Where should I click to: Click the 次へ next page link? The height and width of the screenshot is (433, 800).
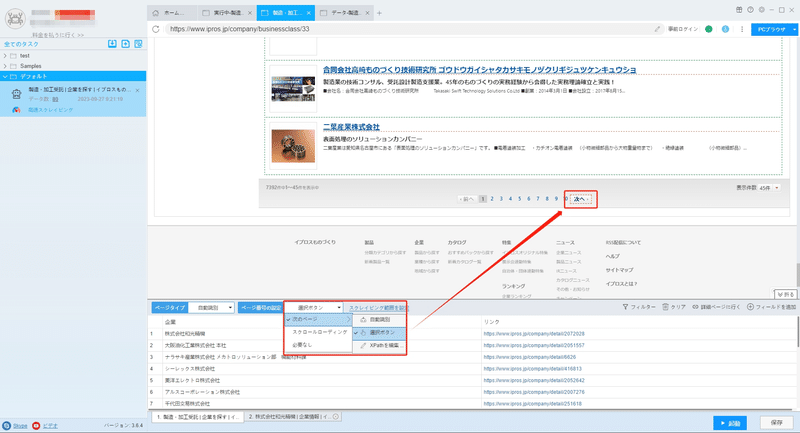pos(580,199)
